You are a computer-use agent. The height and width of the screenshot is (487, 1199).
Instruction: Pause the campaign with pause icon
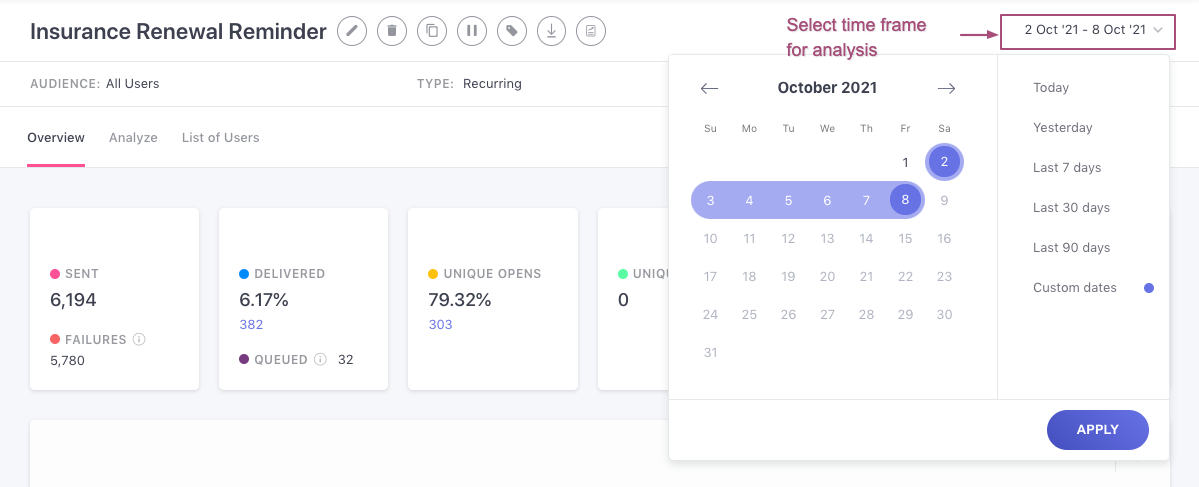tap(472, 31)
